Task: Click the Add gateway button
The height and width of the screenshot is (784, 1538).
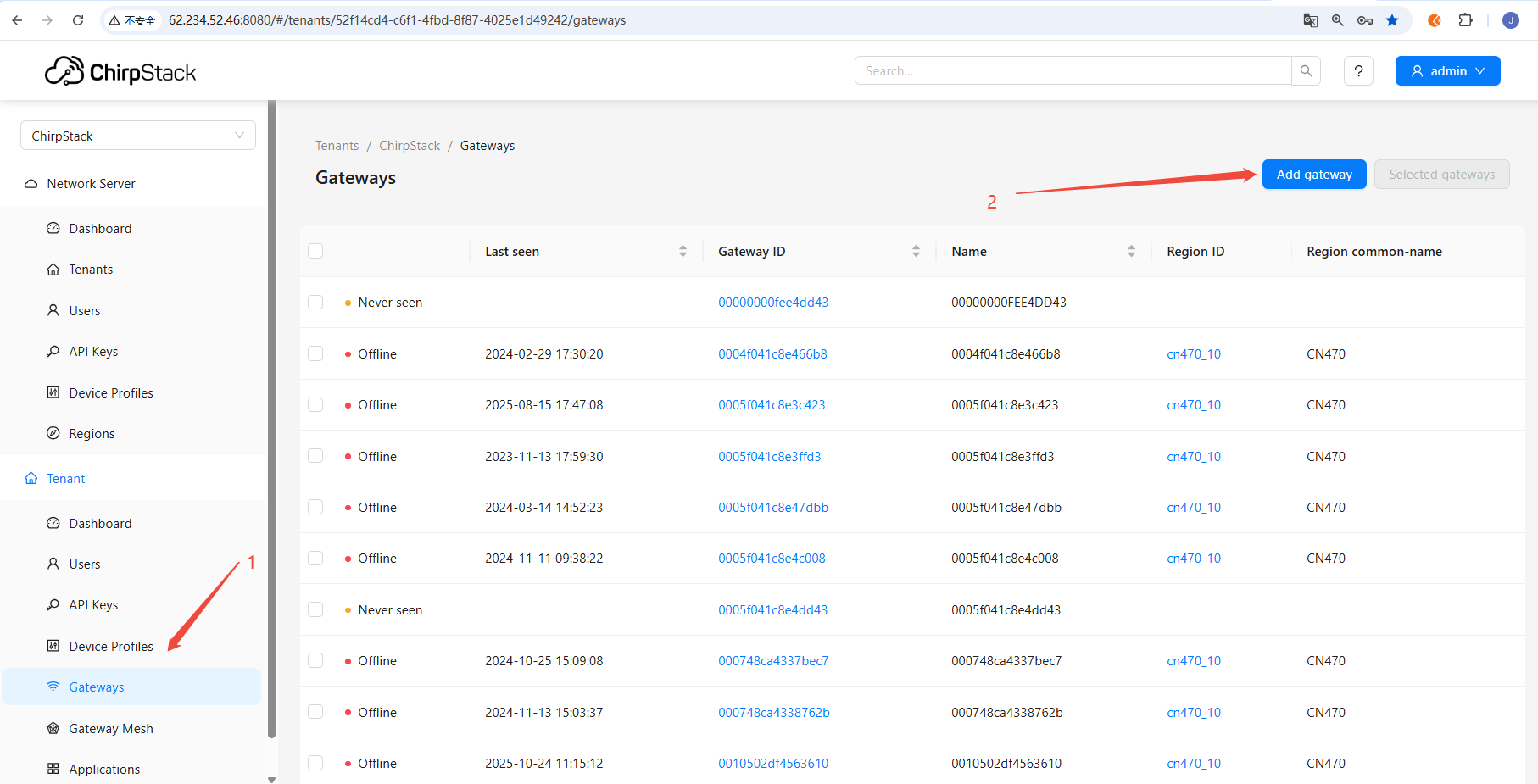Action: point(1313,175)
